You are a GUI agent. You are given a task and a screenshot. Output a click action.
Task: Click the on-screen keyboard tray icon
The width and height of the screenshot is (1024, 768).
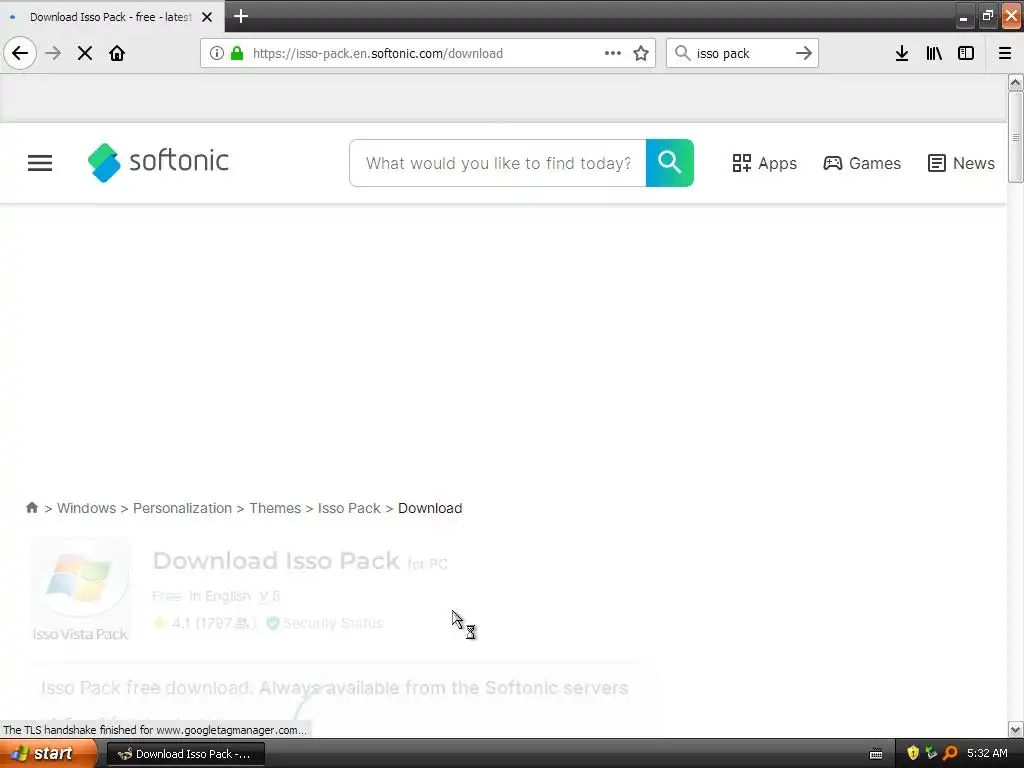tap(876, 754)
